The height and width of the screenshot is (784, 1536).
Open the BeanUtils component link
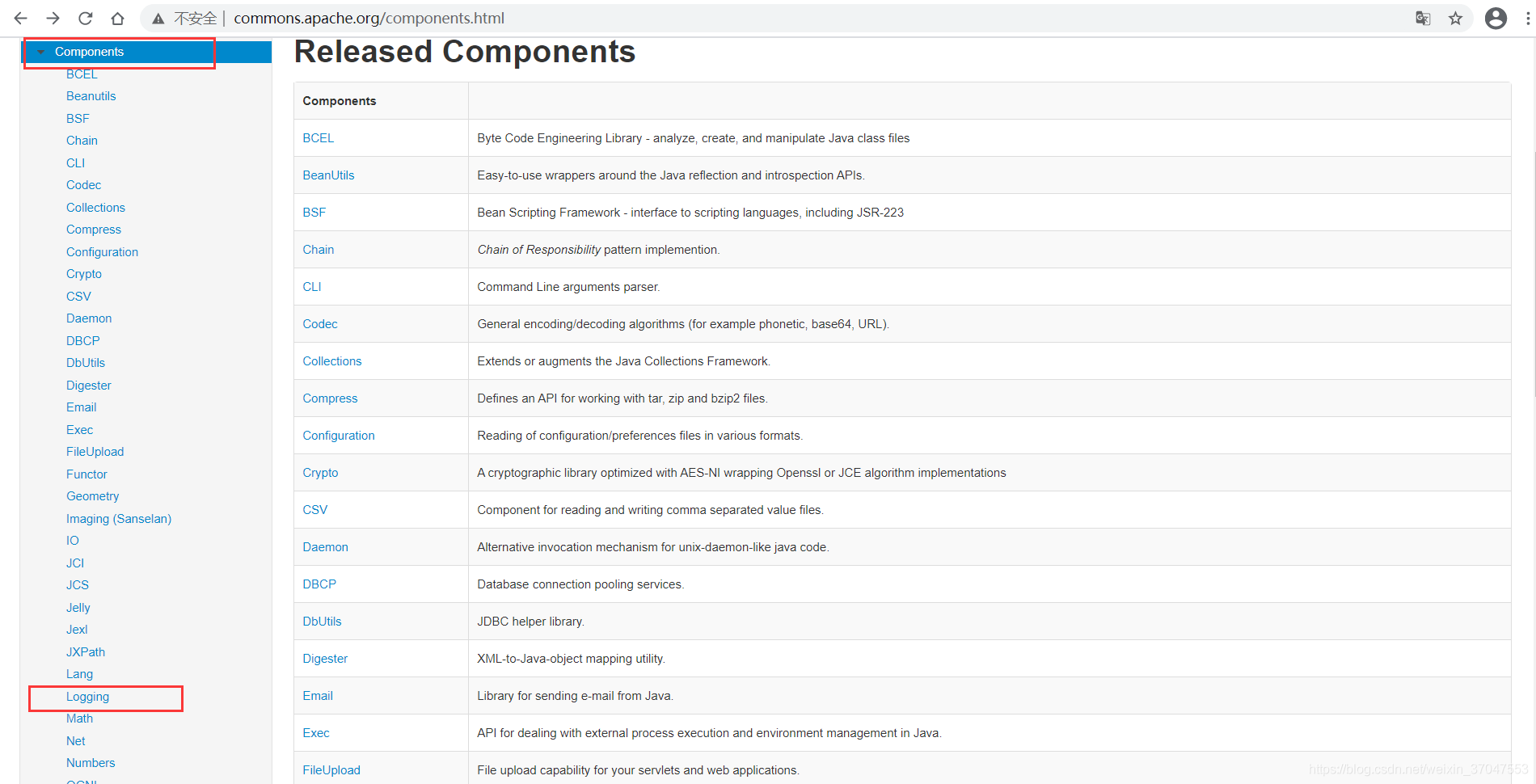coord(328,175)
